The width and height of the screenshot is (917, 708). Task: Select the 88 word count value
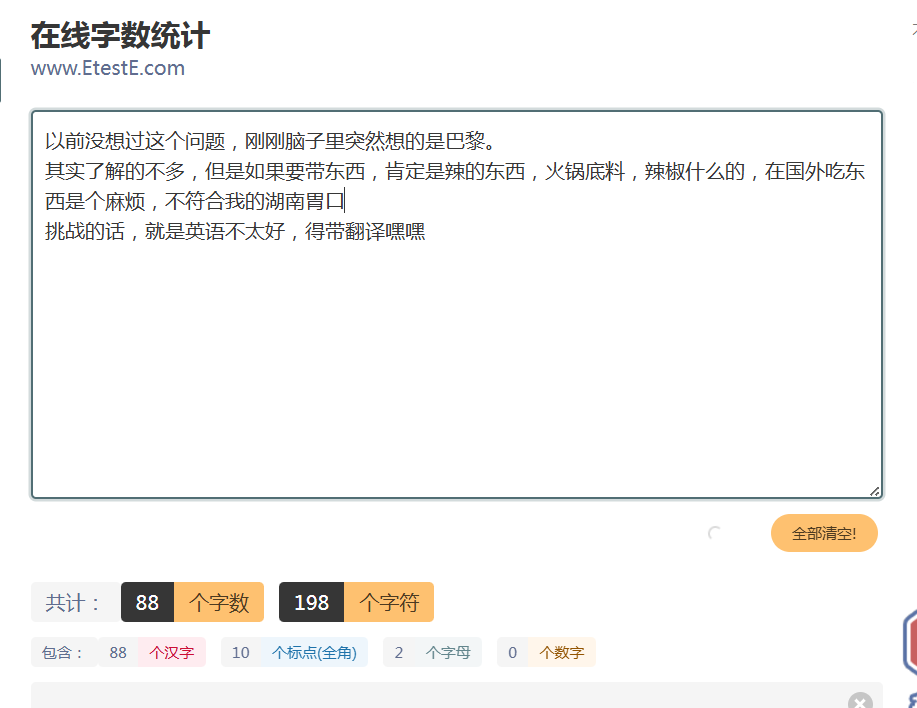[x=147, y=602]
